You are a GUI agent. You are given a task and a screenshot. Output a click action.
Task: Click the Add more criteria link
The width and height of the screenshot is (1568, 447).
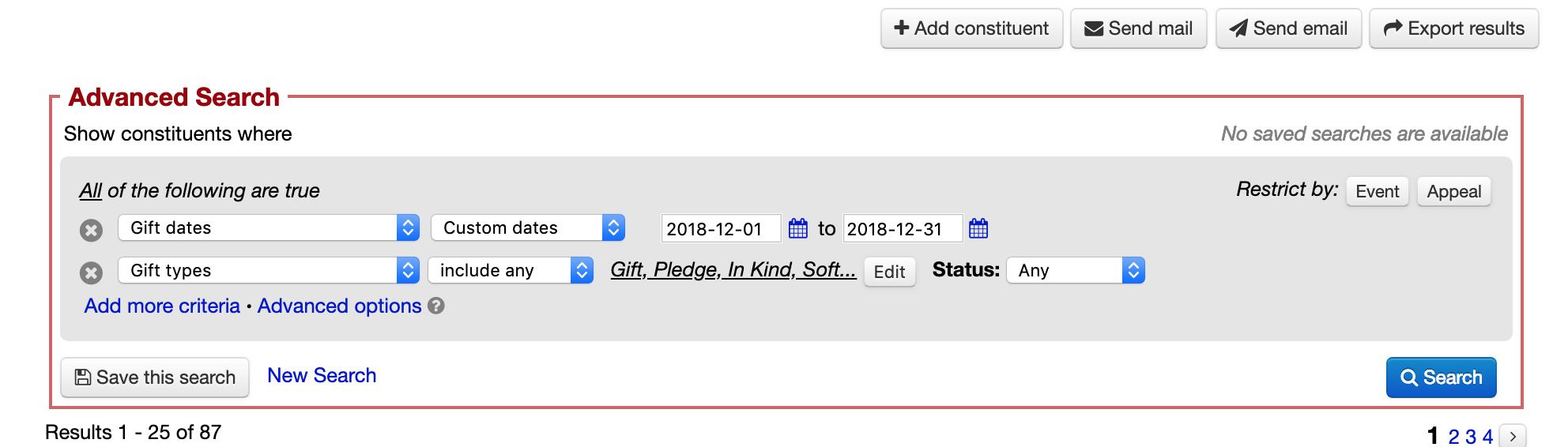(x=162, y=306)
